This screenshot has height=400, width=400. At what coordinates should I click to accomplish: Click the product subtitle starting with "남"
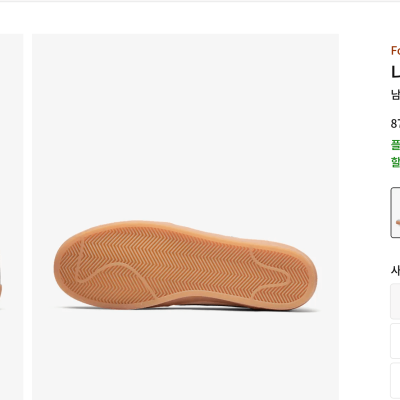[396, 94]
